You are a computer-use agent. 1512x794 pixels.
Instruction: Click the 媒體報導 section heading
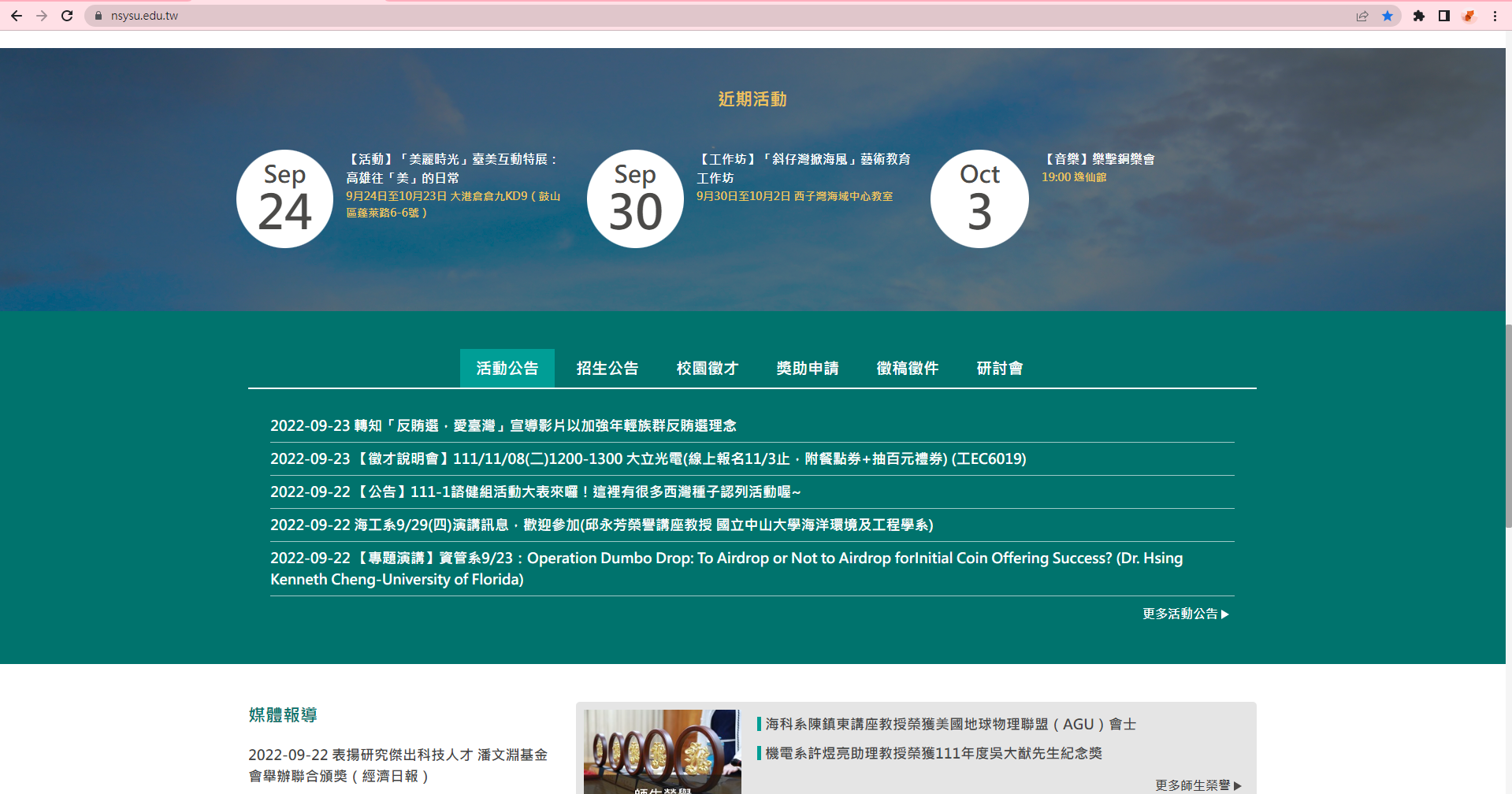point(283,714)
